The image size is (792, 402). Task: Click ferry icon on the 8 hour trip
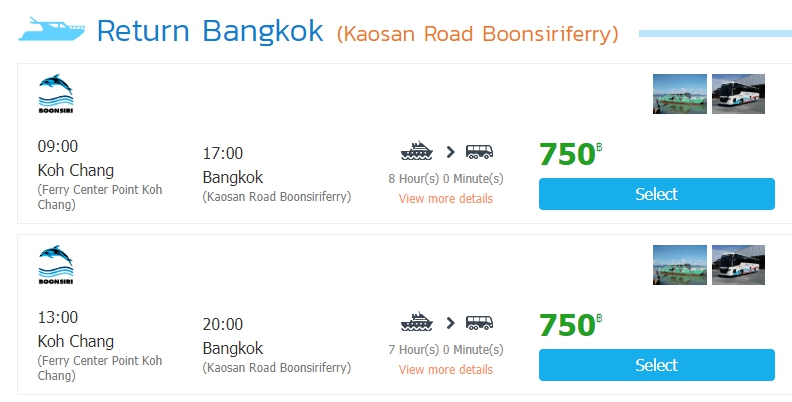click(417, 152)
